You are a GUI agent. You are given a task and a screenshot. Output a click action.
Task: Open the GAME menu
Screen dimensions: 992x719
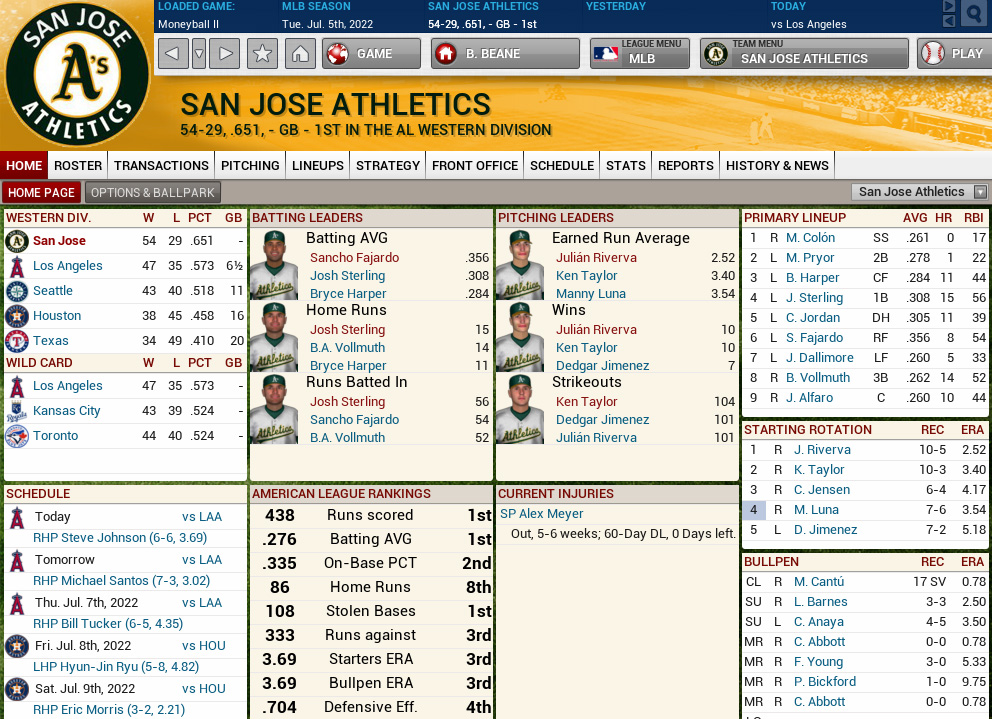[x=371, y=54]
